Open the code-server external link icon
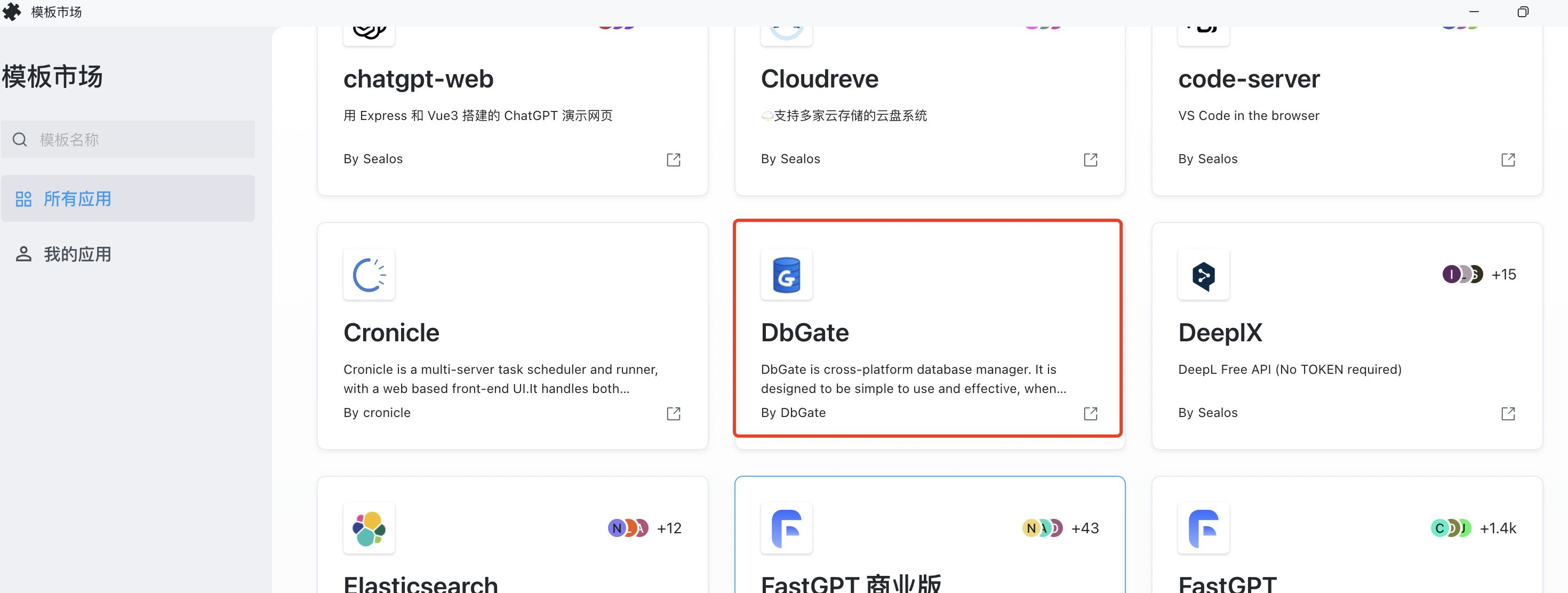 click(x=1508, y=159)
